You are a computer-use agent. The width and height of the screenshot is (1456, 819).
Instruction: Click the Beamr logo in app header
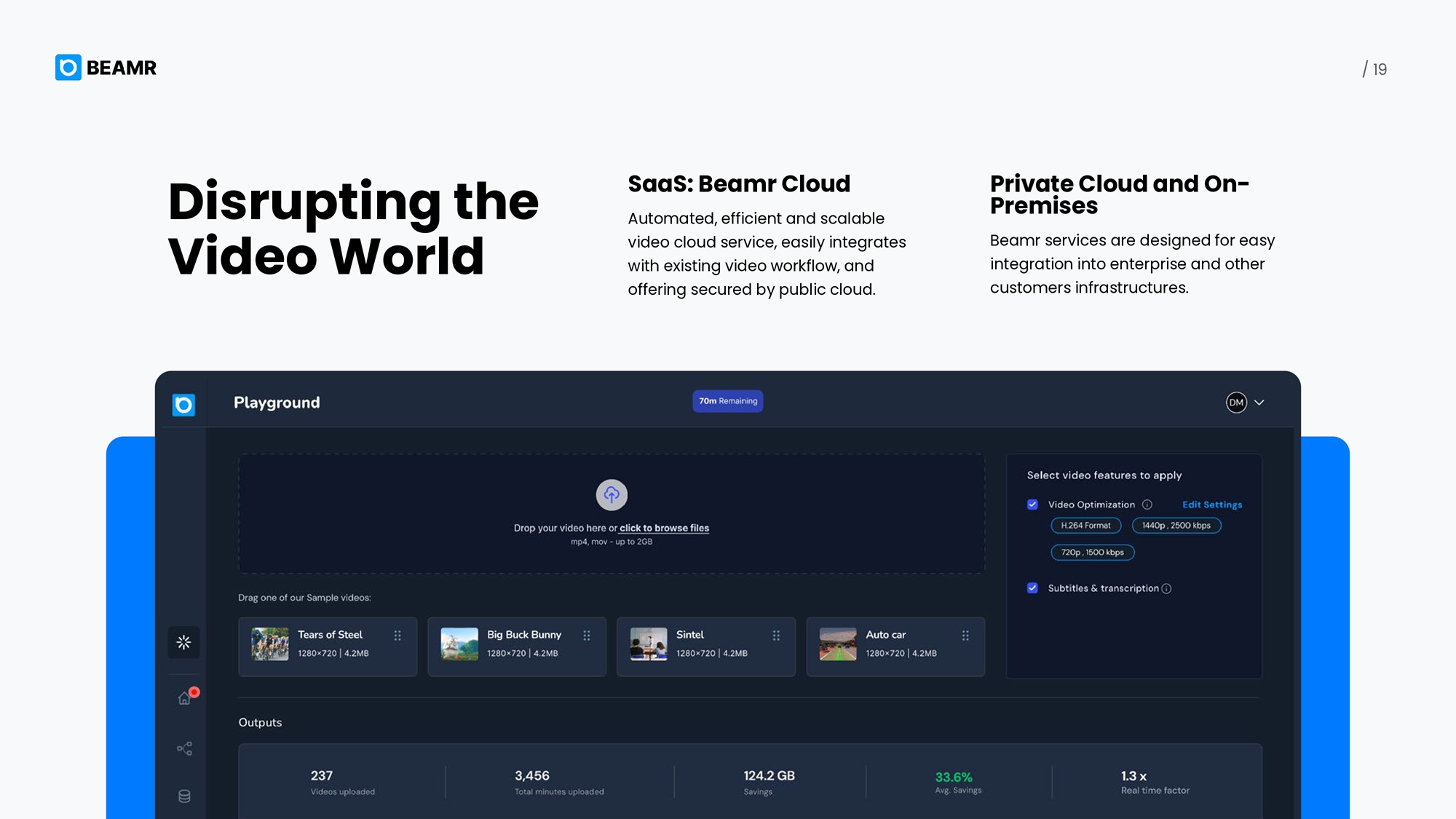183,404
